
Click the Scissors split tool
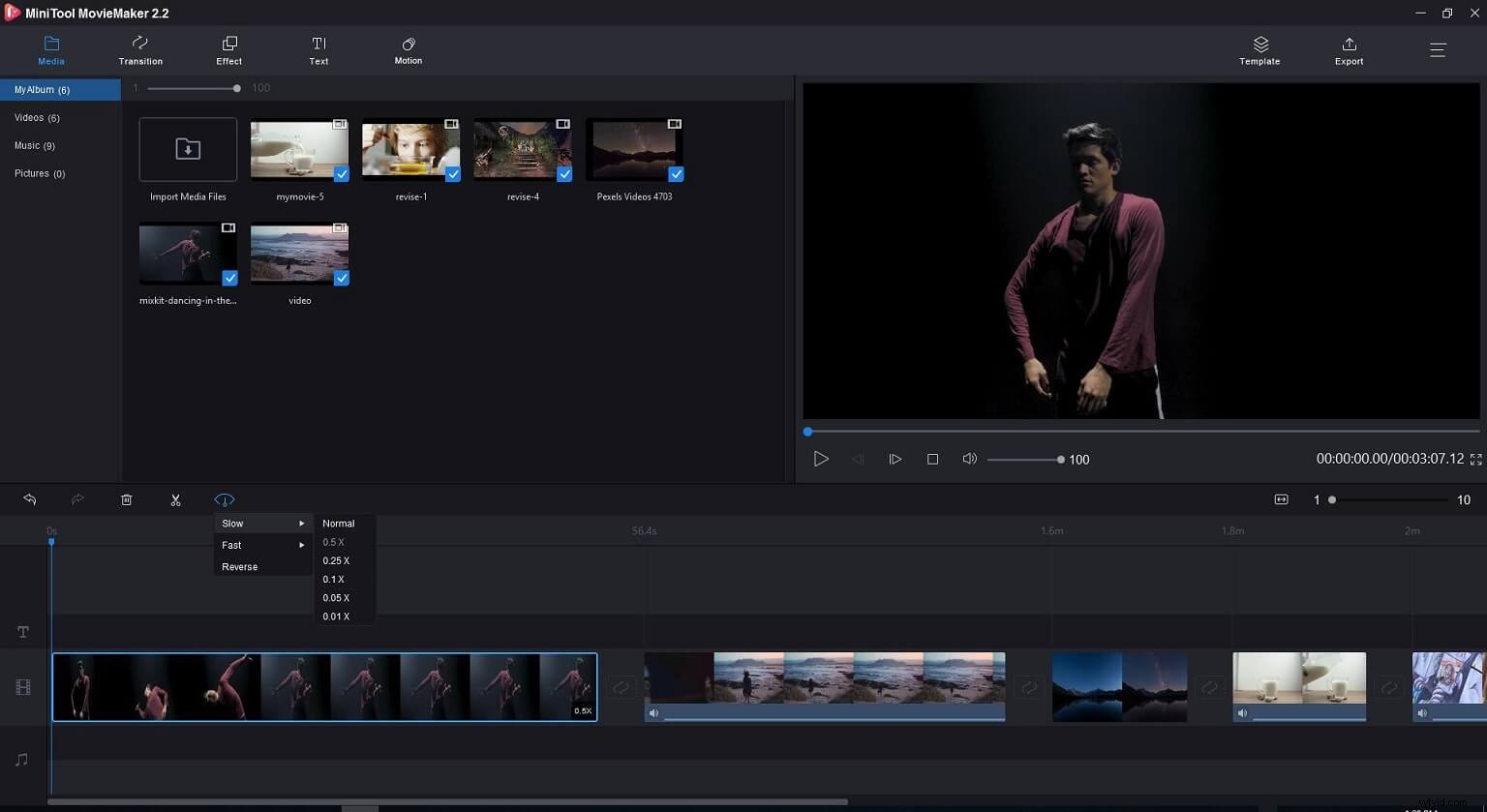tap(175, 499)
